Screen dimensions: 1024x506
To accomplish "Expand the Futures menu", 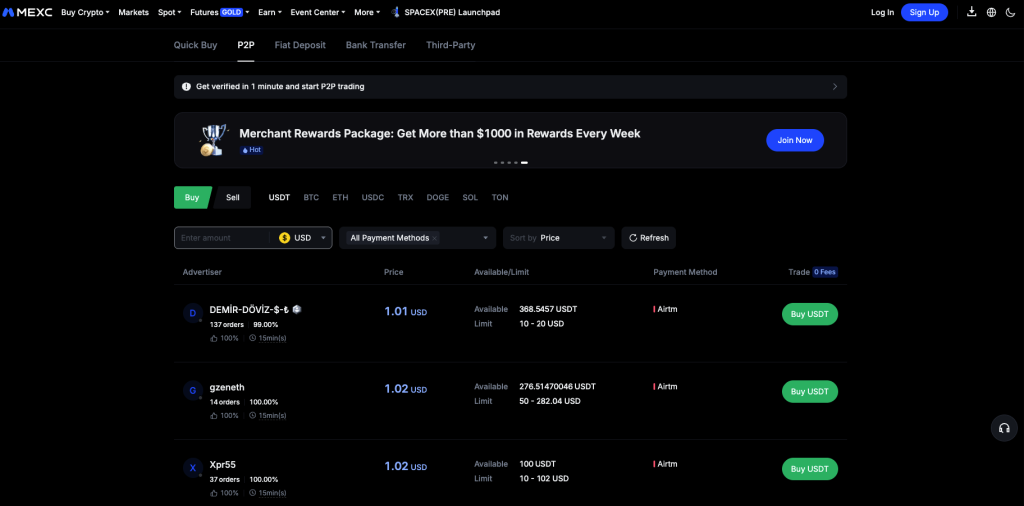I will (x=220, y=12).
